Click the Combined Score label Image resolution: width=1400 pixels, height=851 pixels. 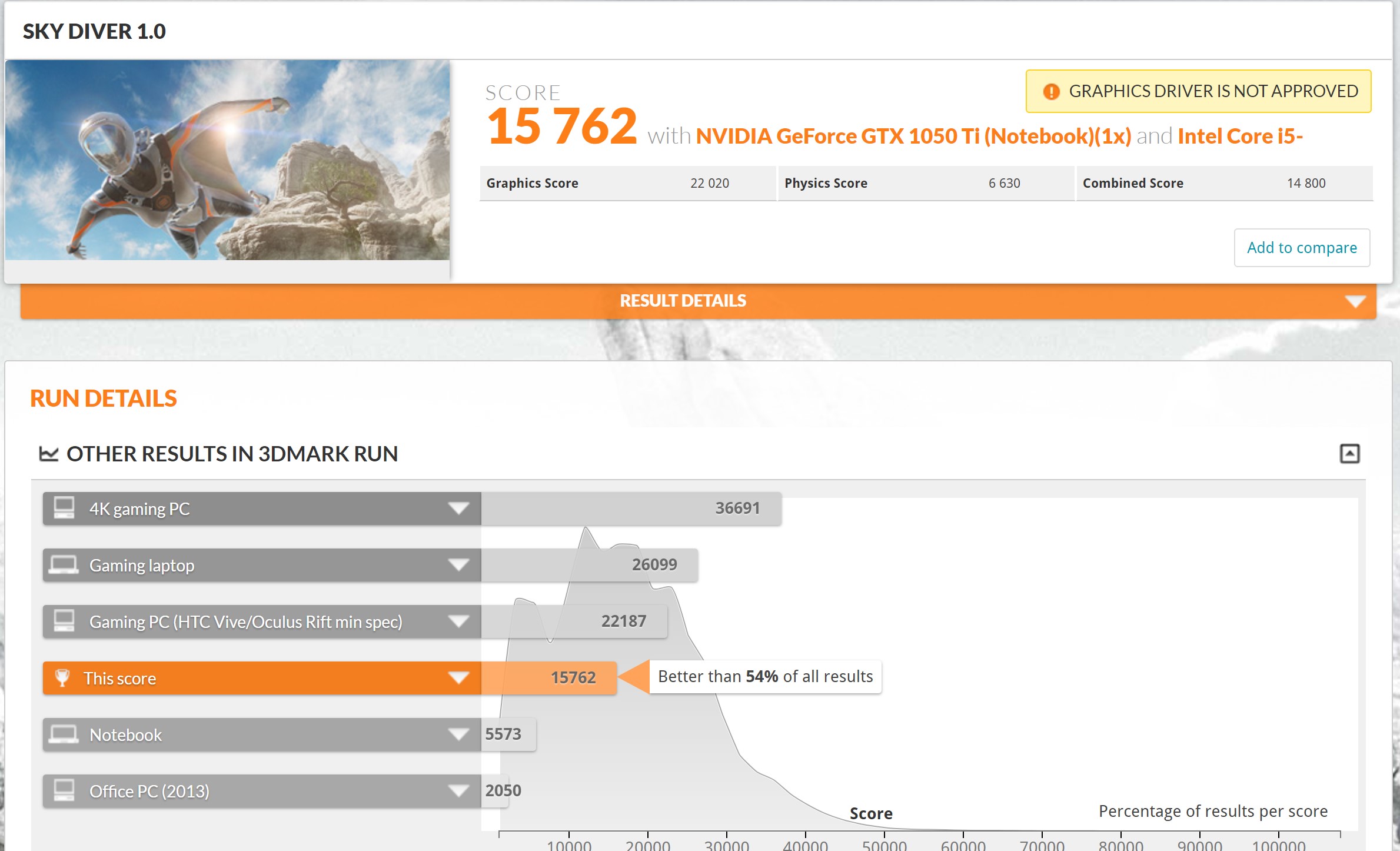coord(1133,183)
